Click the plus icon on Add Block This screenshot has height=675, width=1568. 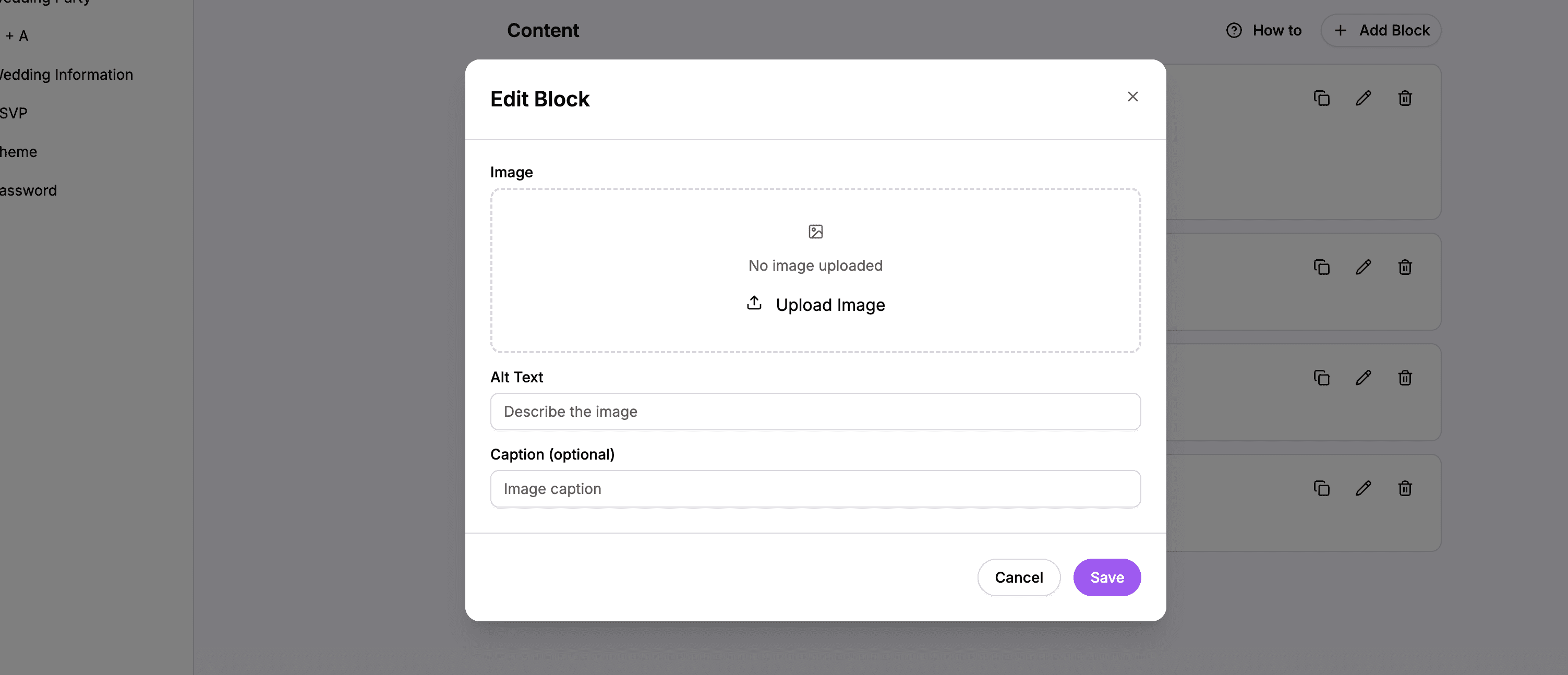pyautogui.click(x=1341, y=30)
